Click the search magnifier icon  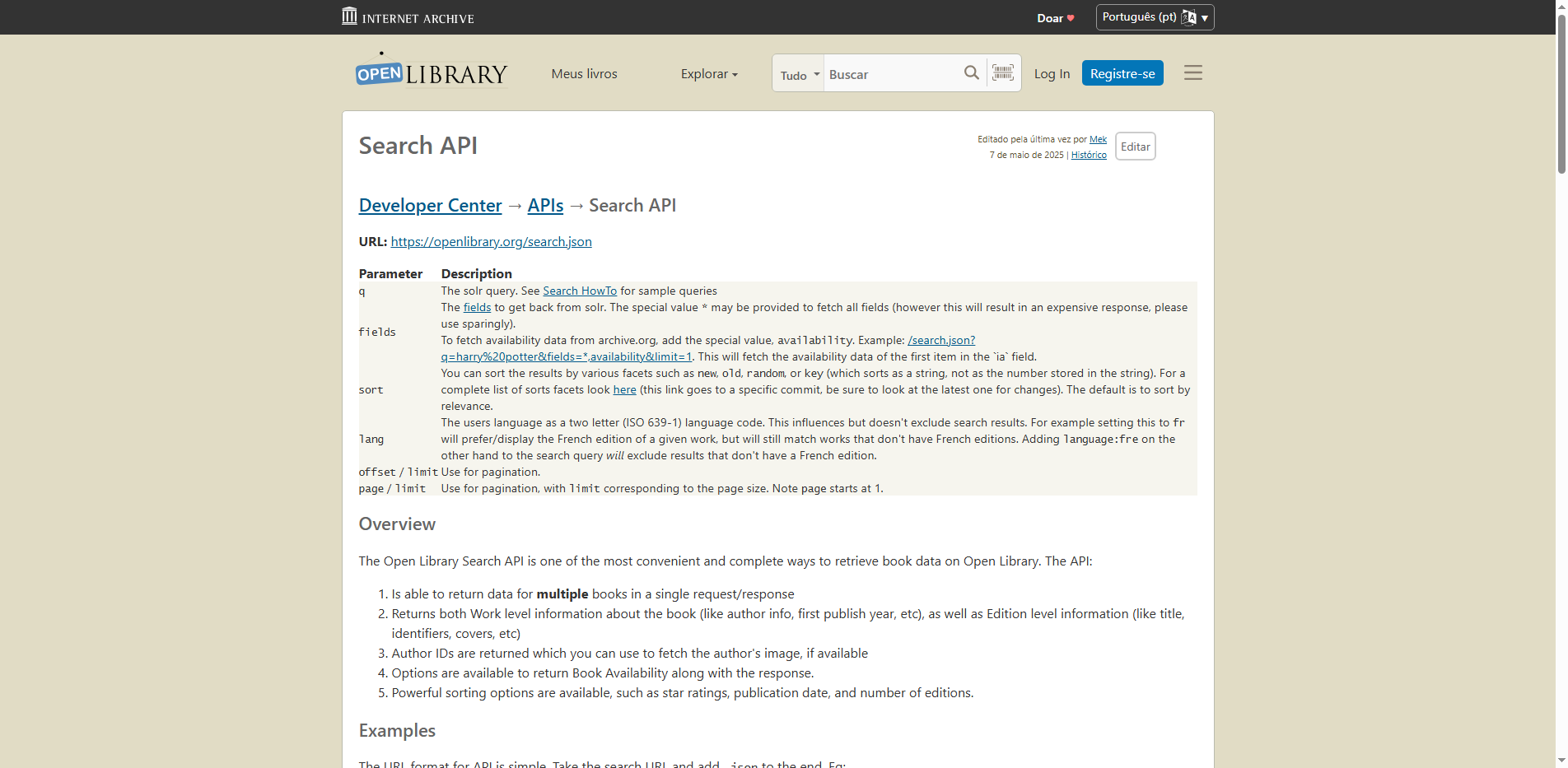(x=971, y=72)
